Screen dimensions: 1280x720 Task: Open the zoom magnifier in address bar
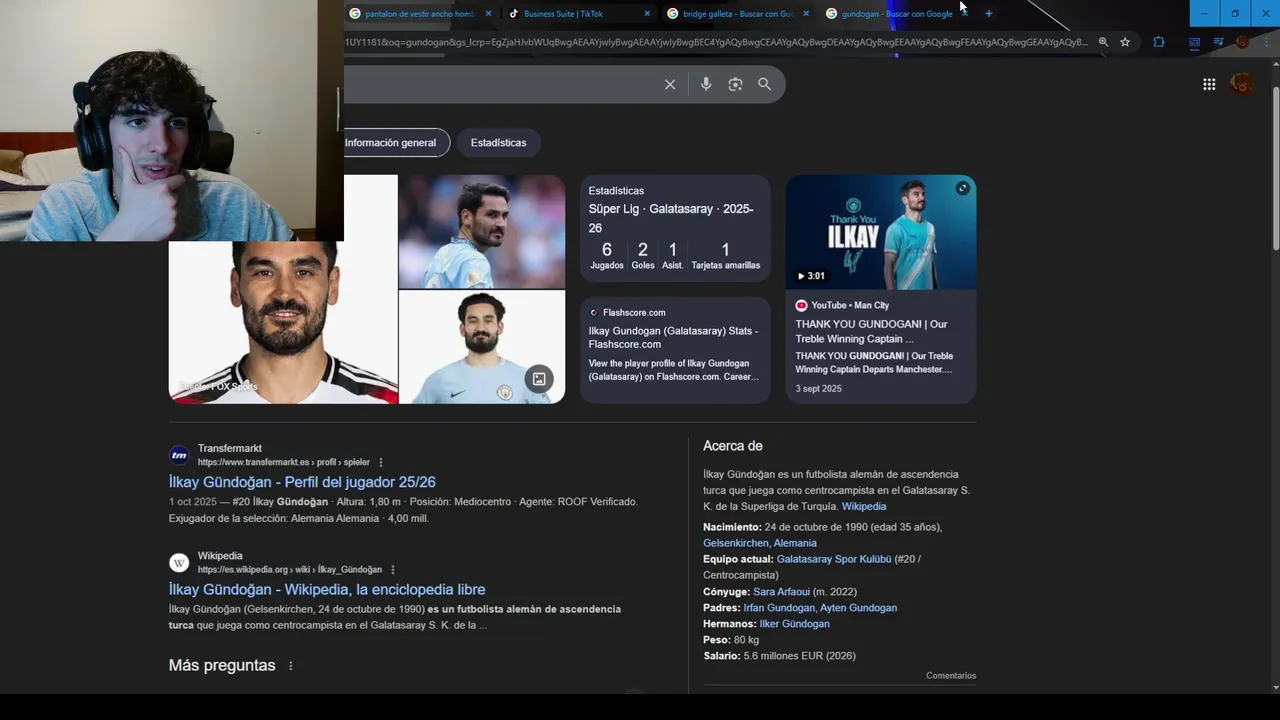1103,42
